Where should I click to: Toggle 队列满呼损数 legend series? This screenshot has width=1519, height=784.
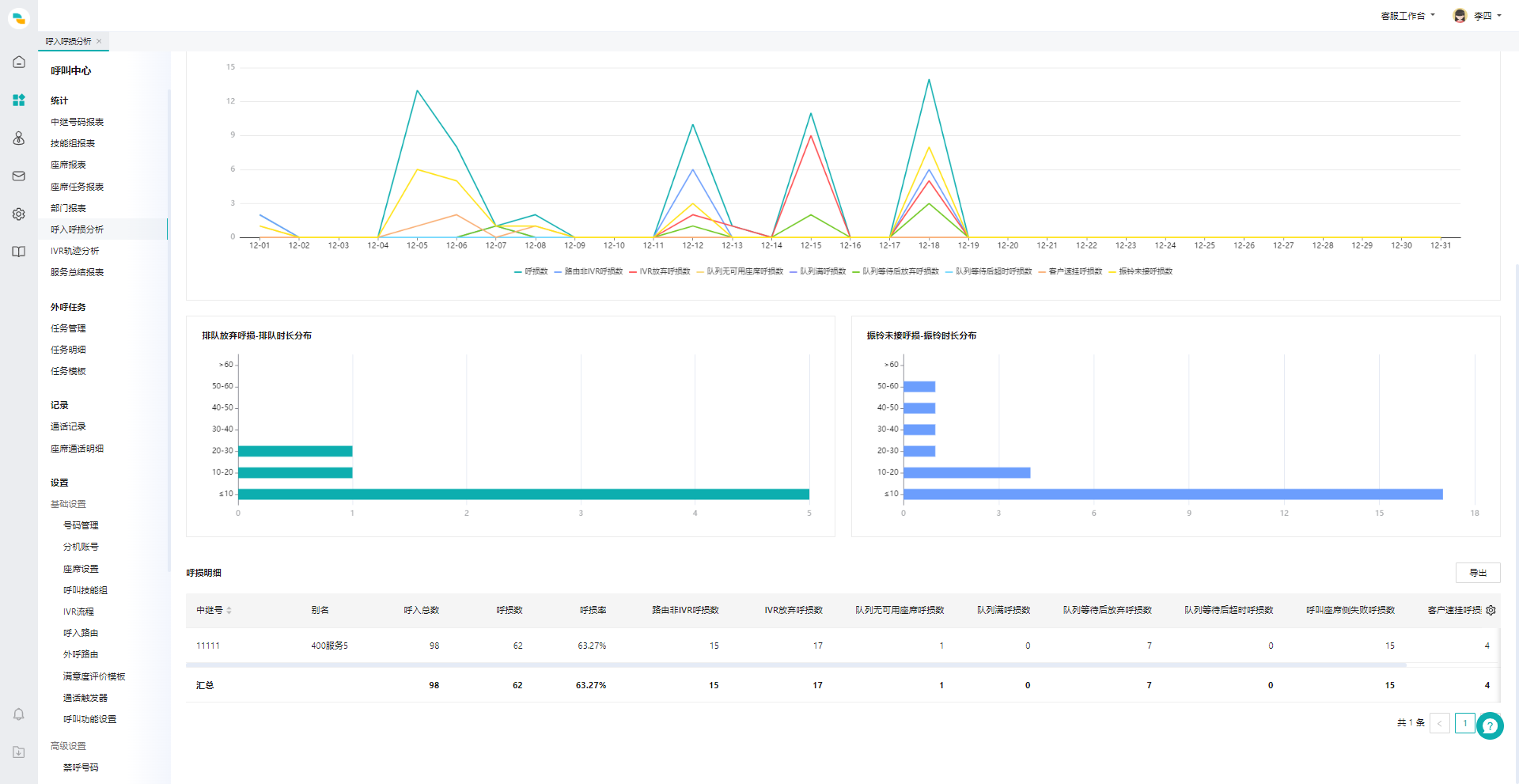818,271
